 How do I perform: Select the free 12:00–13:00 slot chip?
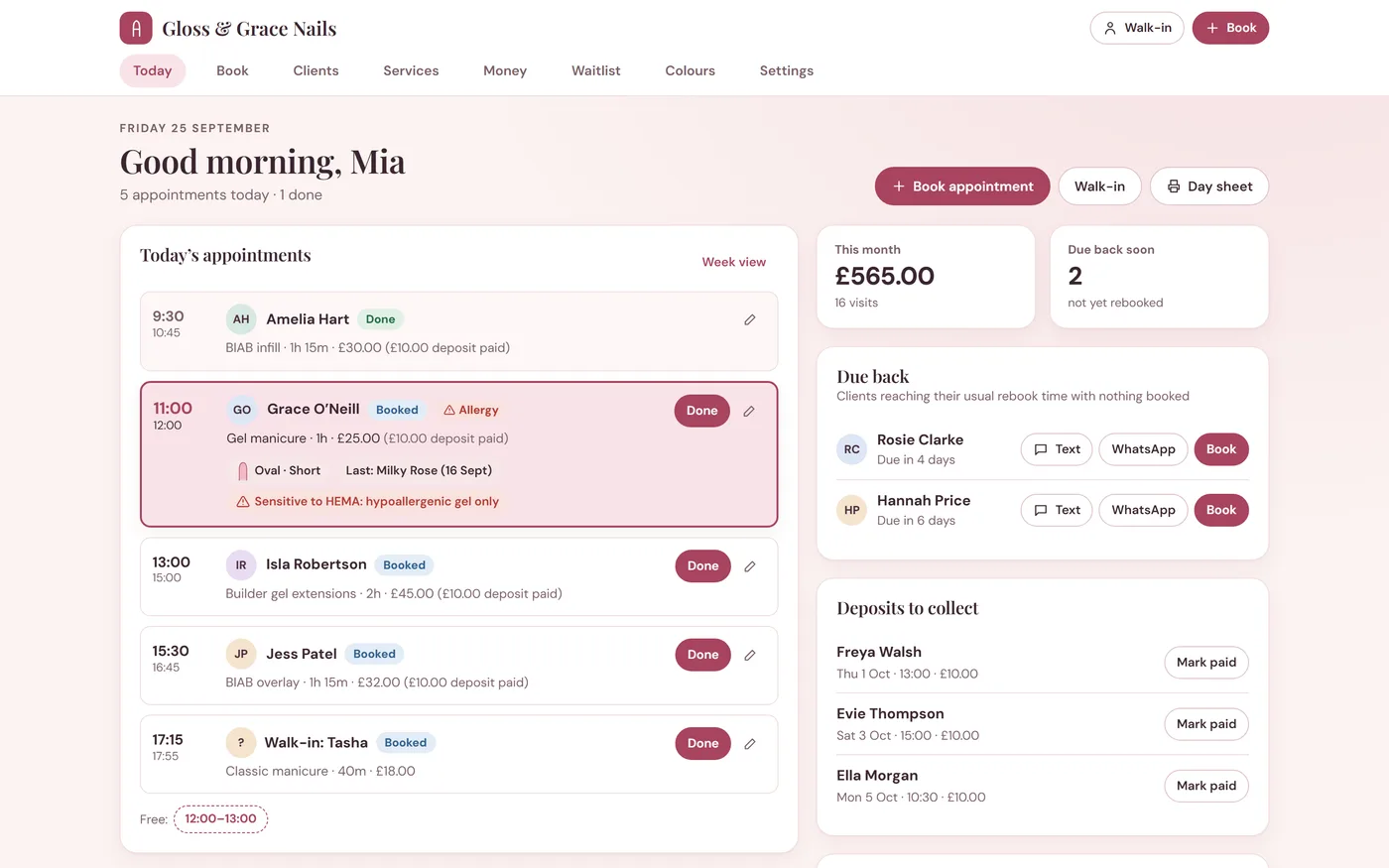221,819
